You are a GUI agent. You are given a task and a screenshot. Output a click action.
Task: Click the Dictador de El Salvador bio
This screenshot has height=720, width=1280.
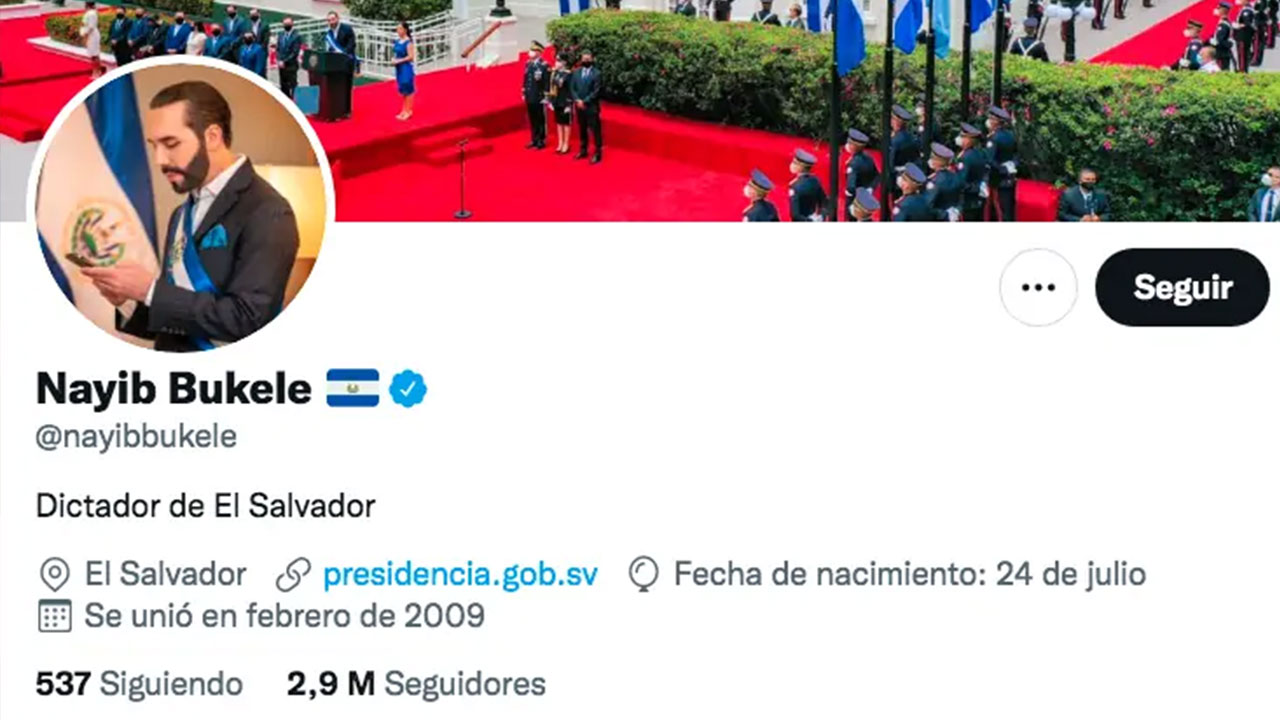pyautogui.click(x=205, y=505)
